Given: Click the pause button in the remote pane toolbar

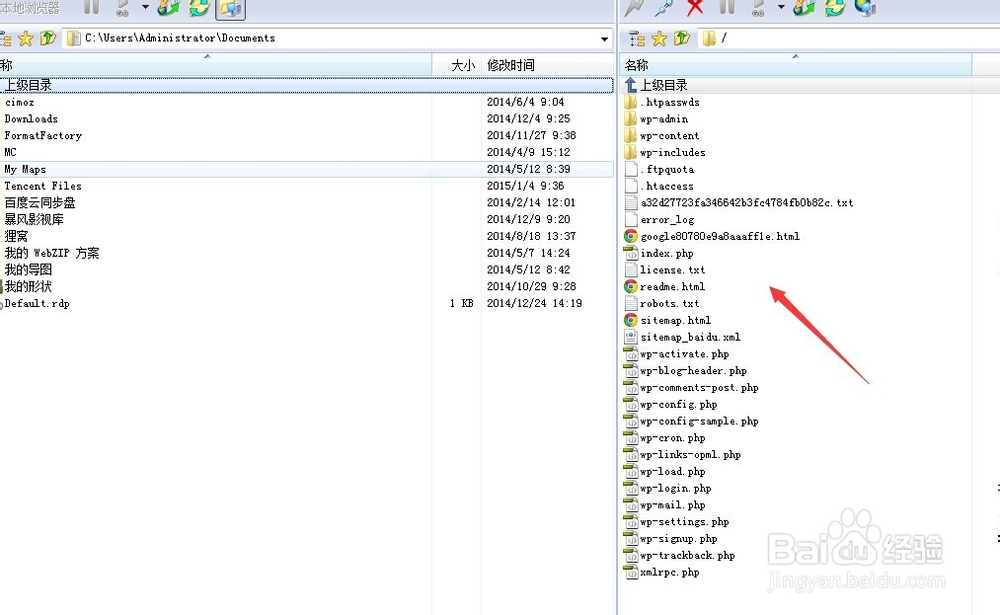Looking at the screenshot, I should click(727, 7).
